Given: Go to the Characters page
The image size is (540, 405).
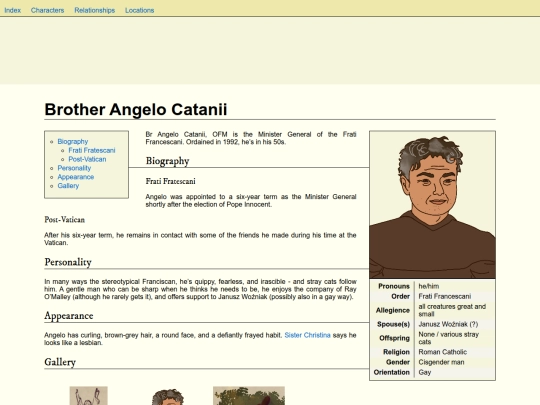Looking at the screenshot, I should tap(48, 10).
